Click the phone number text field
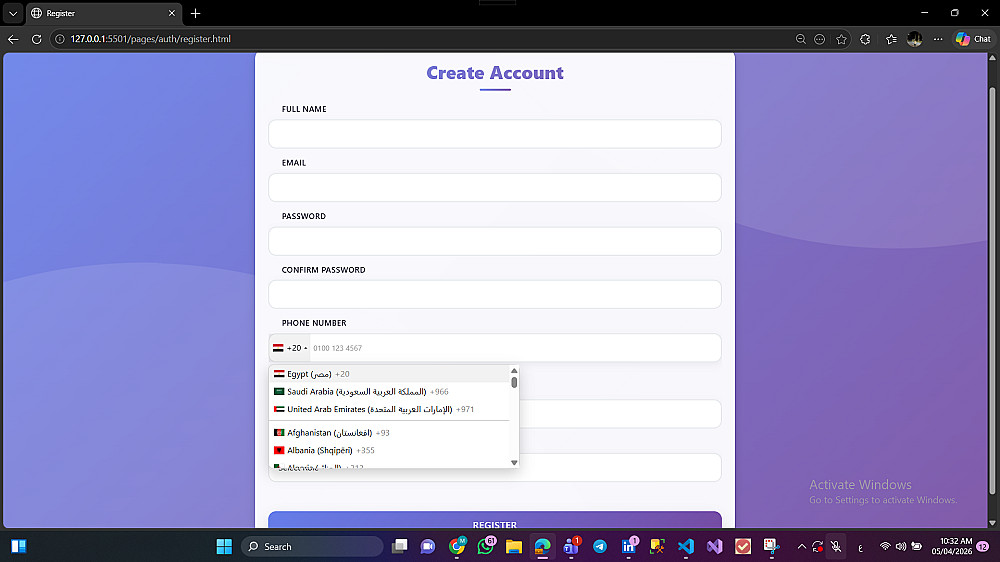Screen dimensions: 1000x562 click(x=515, y=348)
